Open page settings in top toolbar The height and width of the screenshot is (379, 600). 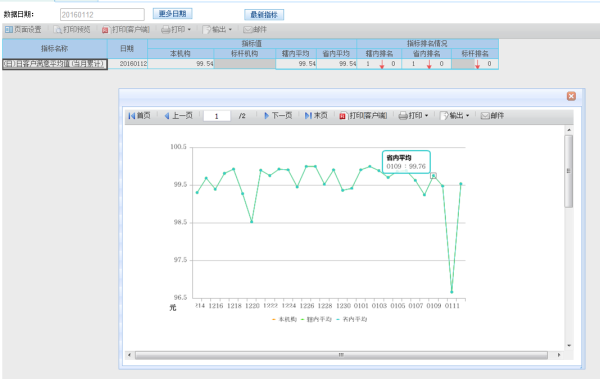click(x=23, y=29)
